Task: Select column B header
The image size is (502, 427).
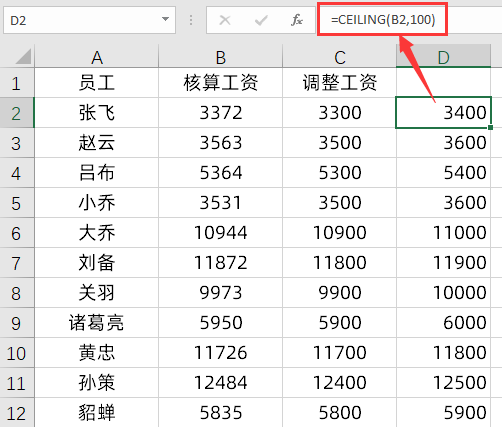Action: click(220, 57)
